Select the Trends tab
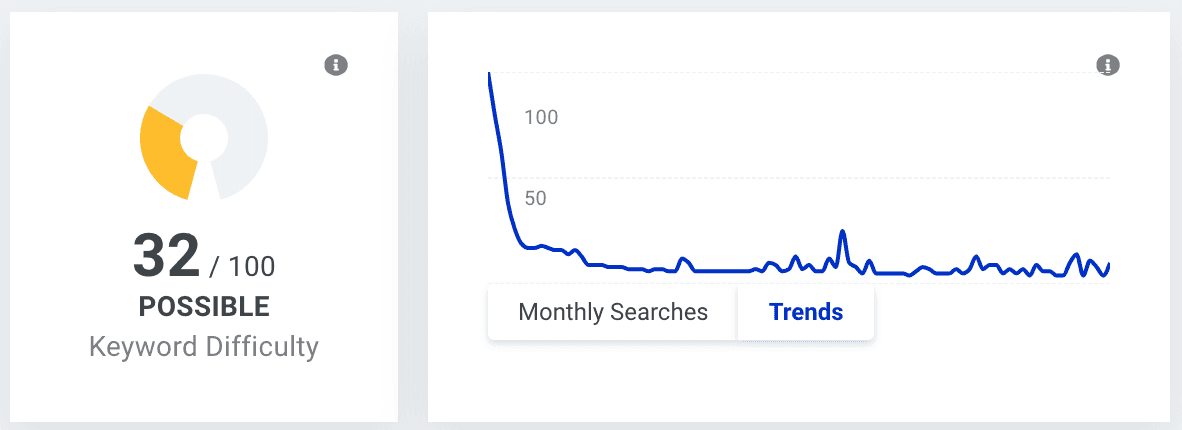This screenshot has width=1182, height=430. coord(806,312)
